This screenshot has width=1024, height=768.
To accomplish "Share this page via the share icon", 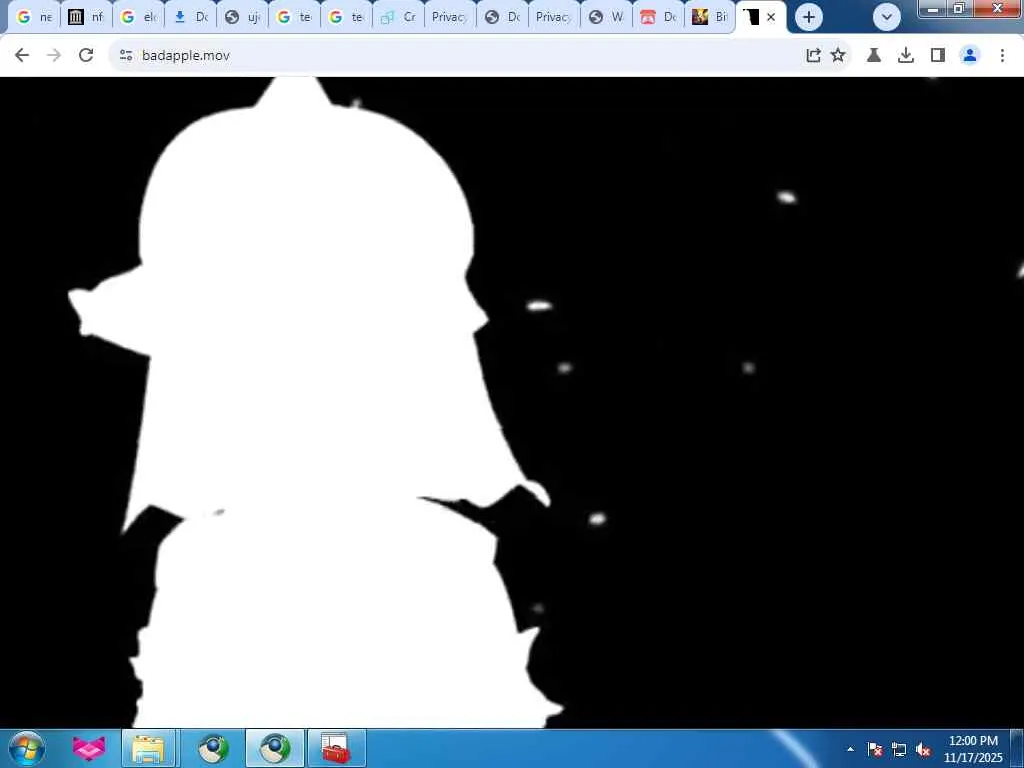I will pyautogui.click(x=813, y=56).
